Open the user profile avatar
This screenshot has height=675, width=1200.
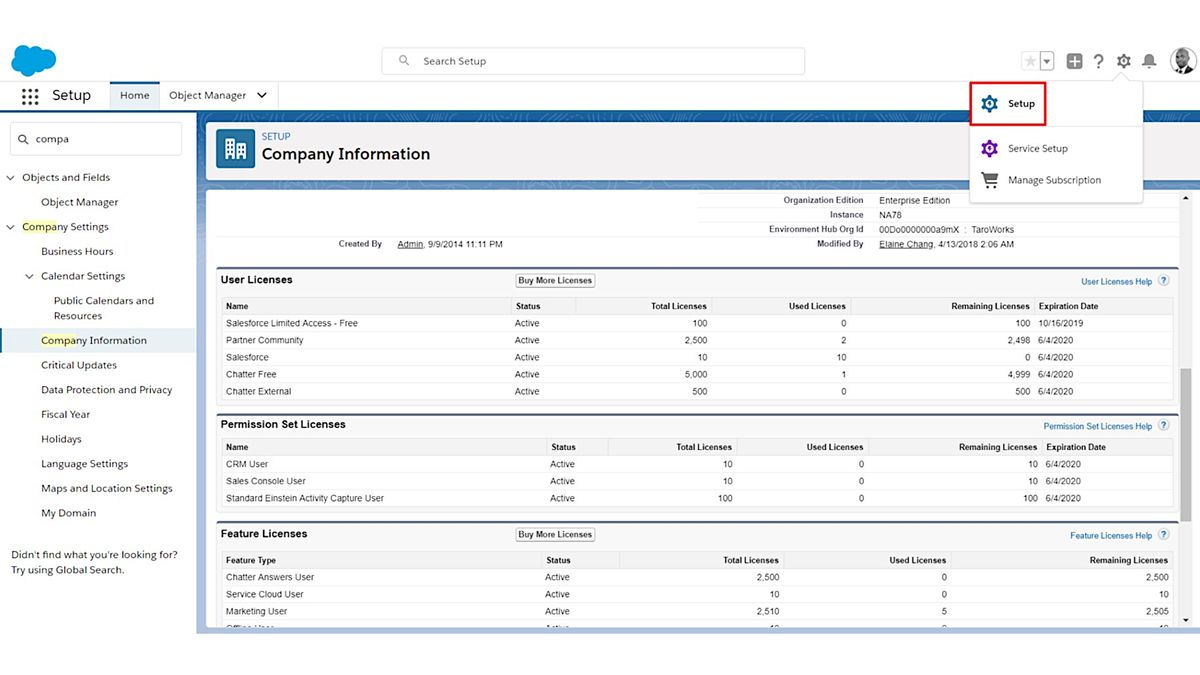[x=1182, y=61]
